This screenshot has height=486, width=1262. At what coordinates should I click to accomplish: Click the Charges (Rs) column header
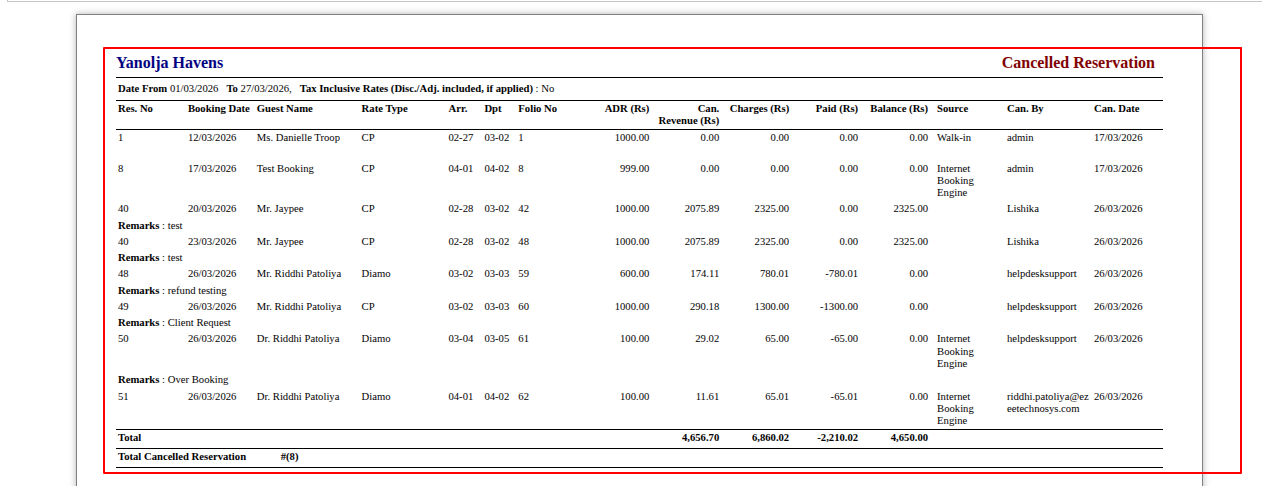click(x=759, y=108)
